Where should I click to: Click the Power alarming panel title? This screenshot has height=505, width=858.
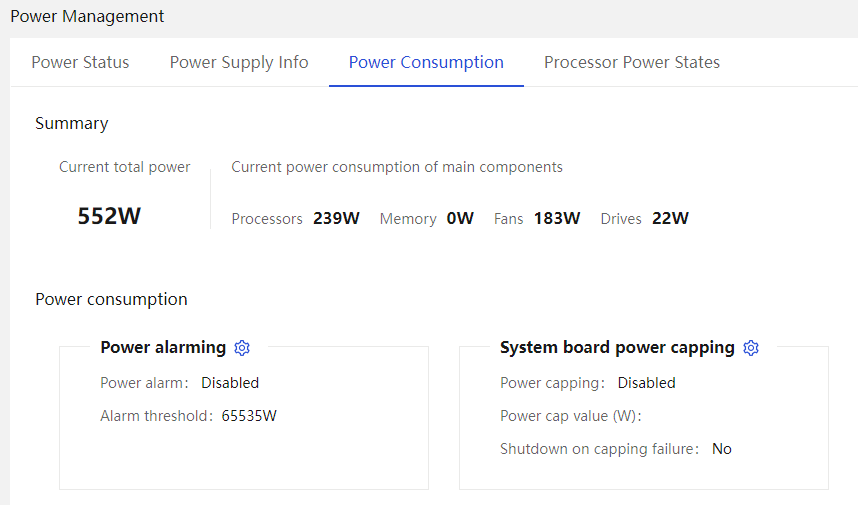pos(163,347)
